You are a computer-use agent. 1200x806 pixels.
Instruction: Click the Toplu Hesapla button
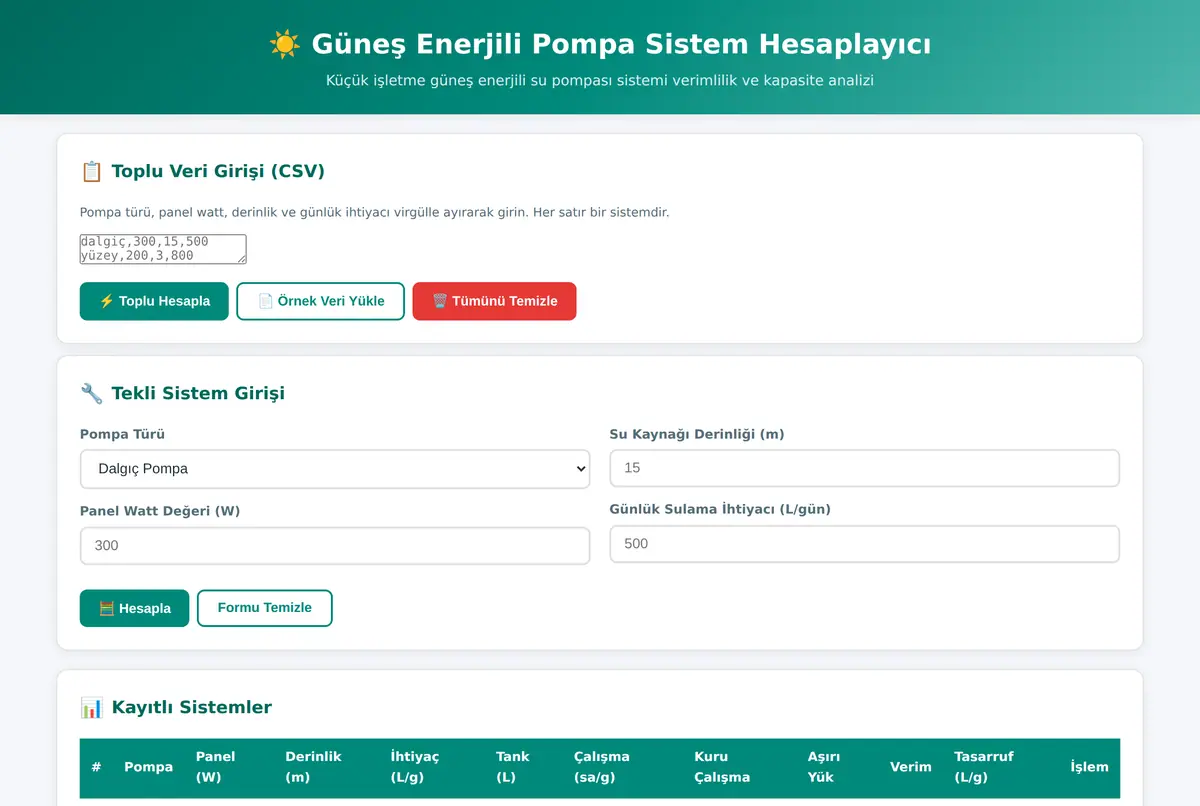tap(154, 301)
